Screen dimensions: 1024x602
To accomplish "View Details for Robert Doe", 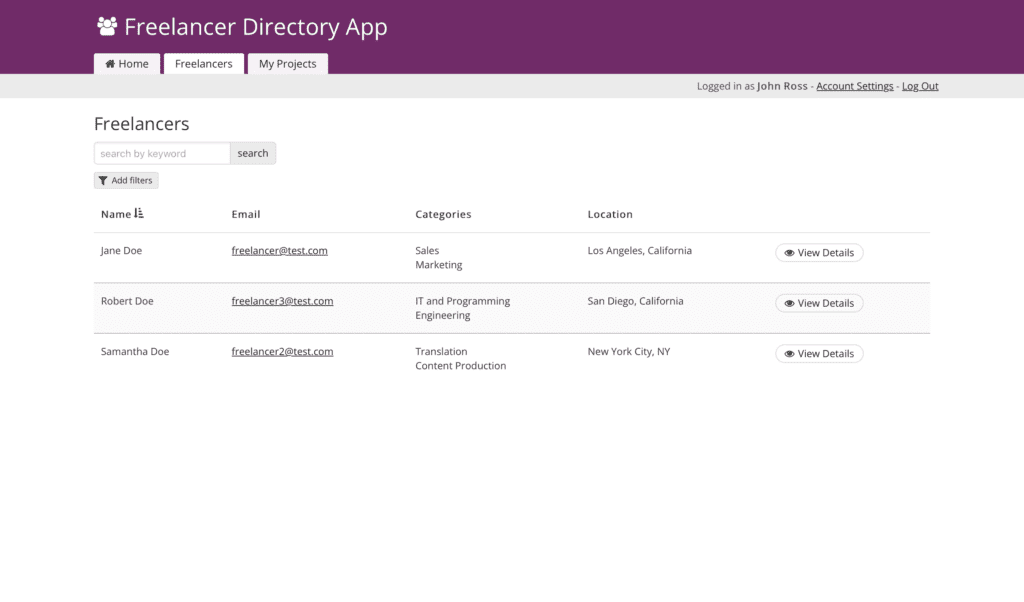I will coord(819,303).
